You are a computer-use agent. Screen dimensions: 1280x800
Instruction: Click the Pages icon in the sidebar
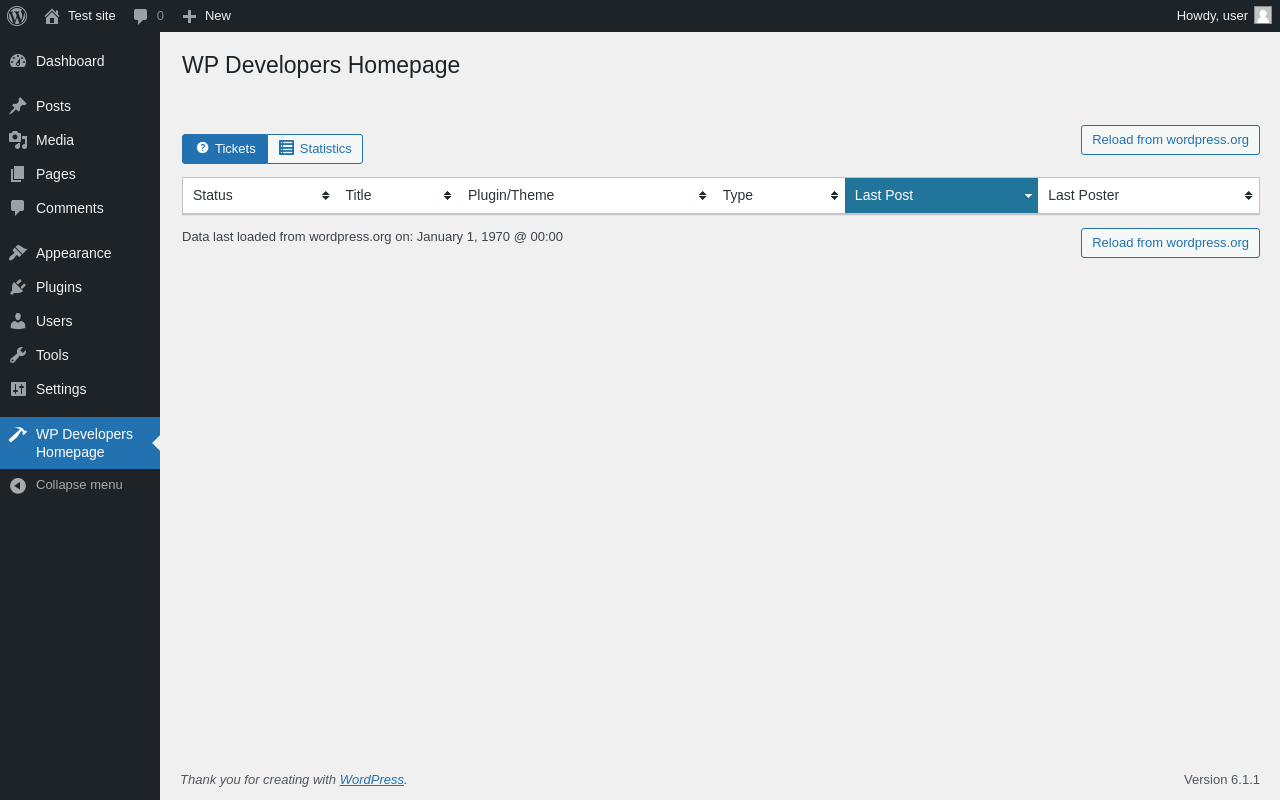click(x=18, y=174)
